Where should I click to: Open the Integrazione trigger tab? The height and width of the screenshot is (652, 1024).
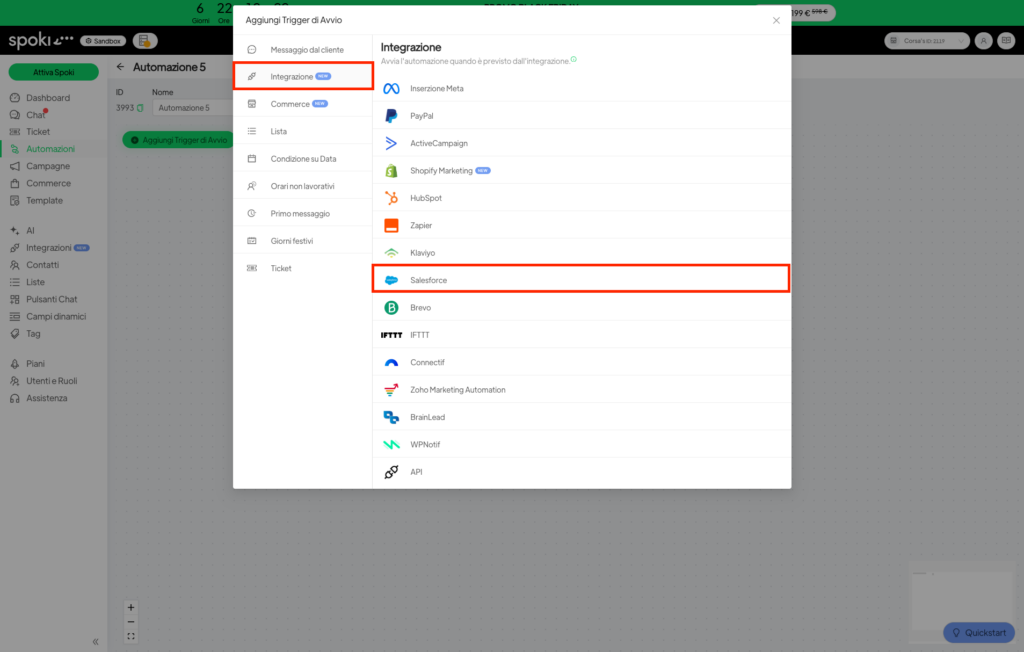[x=292, y=77]
